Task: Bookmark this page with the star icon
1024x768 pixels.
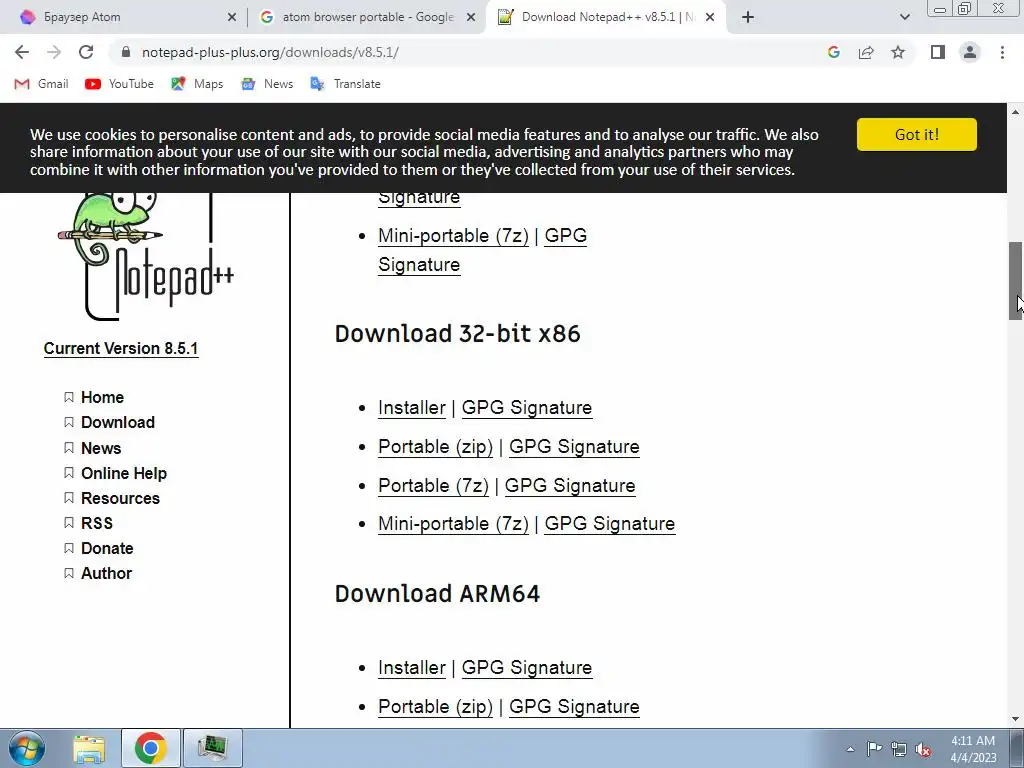Action: (x=898, y=52)
